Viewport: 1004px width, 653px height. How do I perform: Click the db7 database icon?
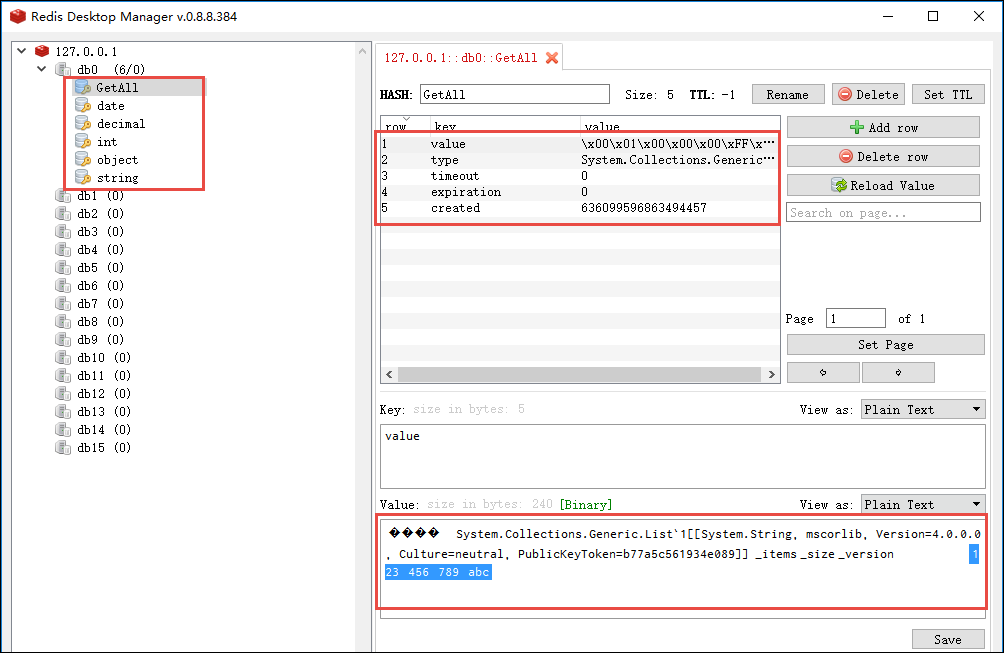tap(63, 303)
